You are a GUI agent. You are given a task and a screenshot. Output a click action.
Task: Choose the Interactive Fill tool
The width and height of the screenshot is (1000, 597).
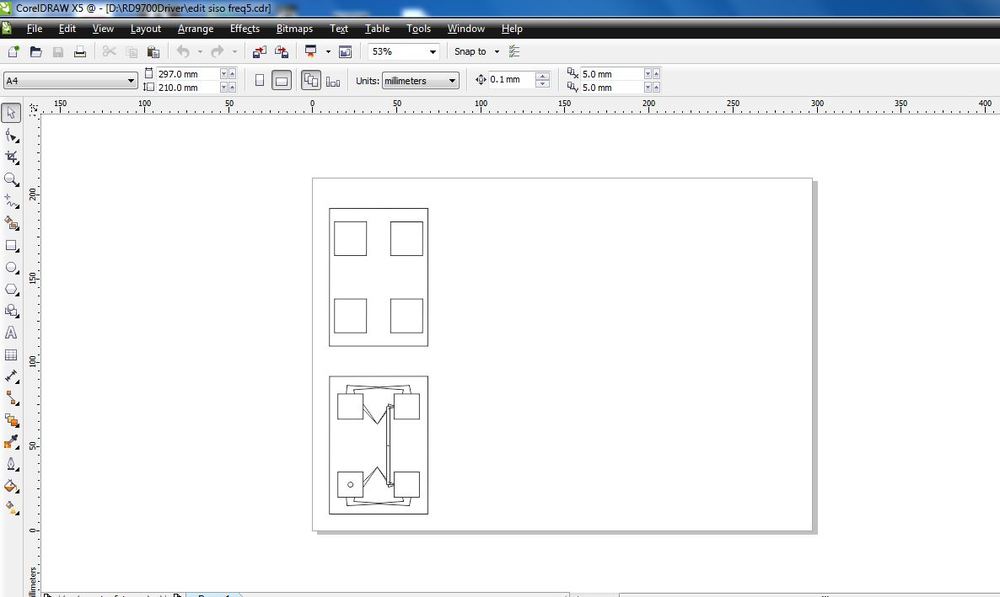point(11,508)
